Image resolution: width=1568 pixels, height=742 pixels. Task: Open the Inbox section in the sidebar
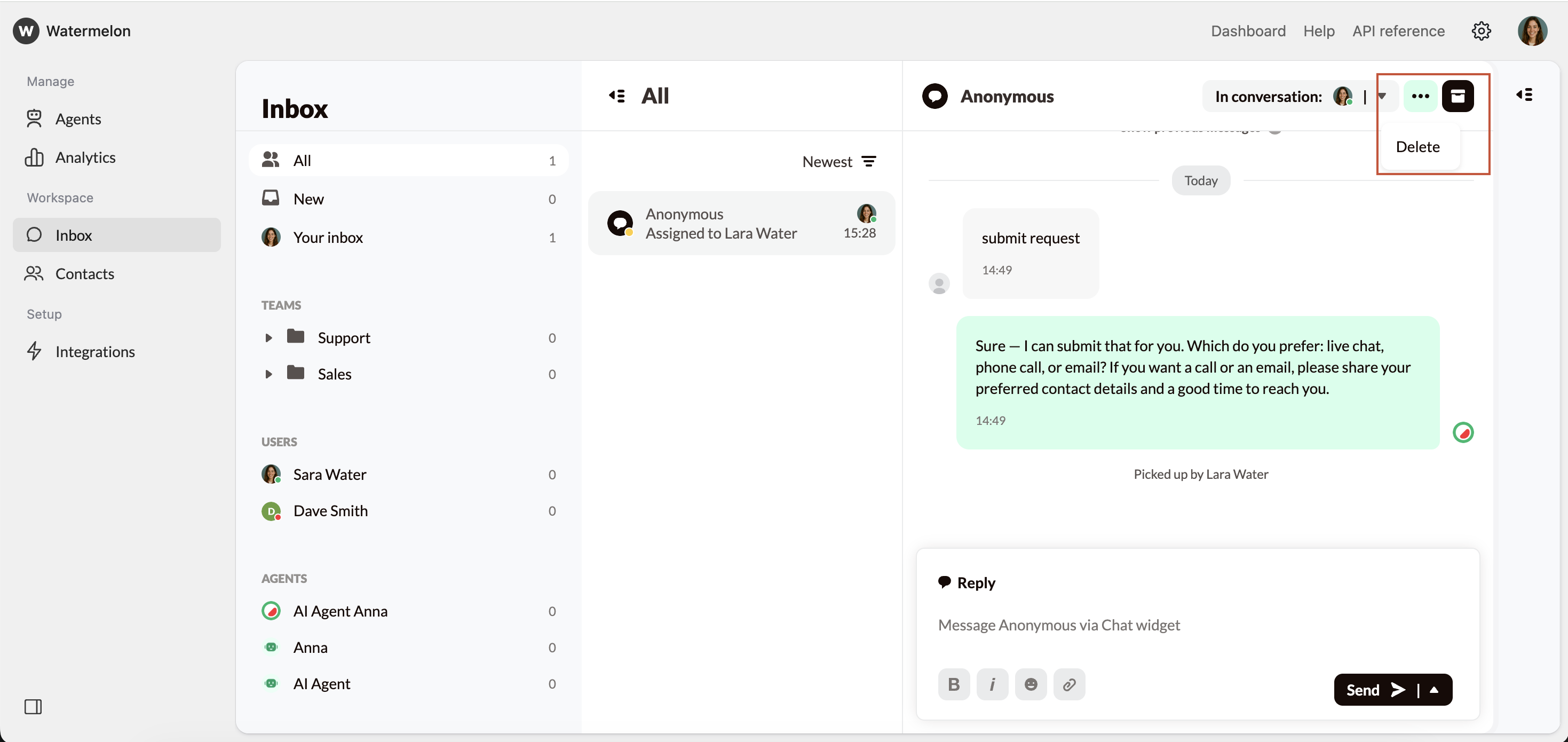tap(74, 235)
